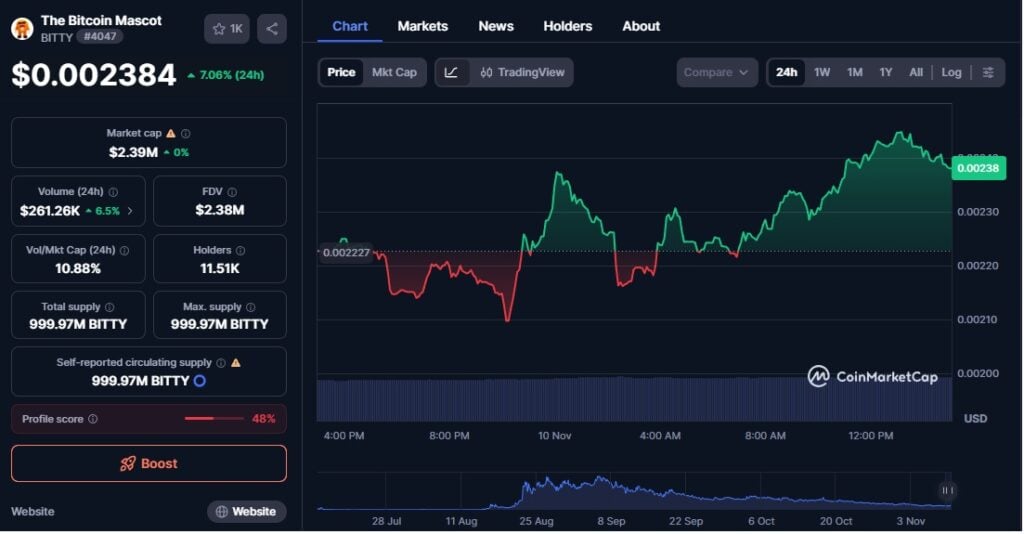Image resolution: width=1024 pixels, height=534 pixels.
Task: Select the line chart type icon
Action: coord(451,72)
